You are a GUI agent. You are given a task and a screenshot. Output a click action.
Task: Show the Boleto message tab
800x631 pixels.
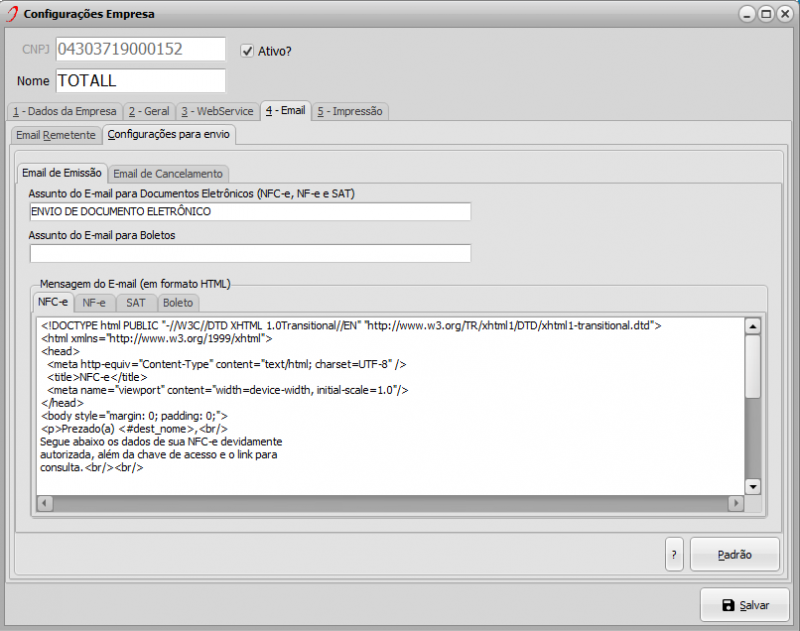coord(178,302)
